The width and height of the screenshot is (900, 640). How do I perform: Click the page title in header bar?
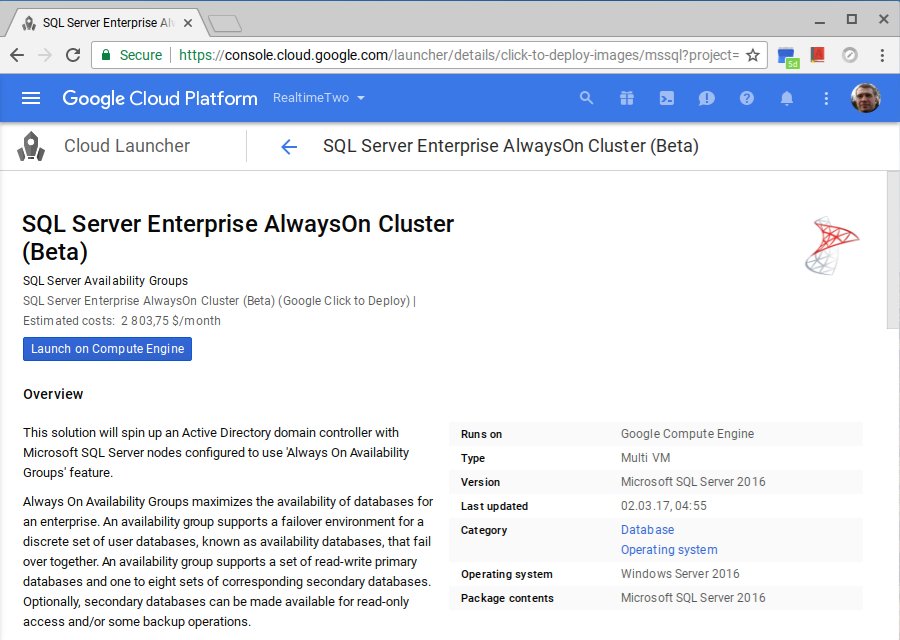[x=510, y=146]
